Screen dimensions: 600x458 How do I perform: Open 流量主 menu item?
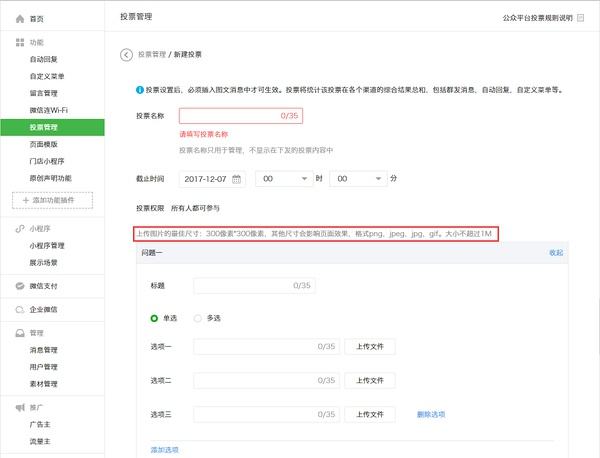point(40,441)
